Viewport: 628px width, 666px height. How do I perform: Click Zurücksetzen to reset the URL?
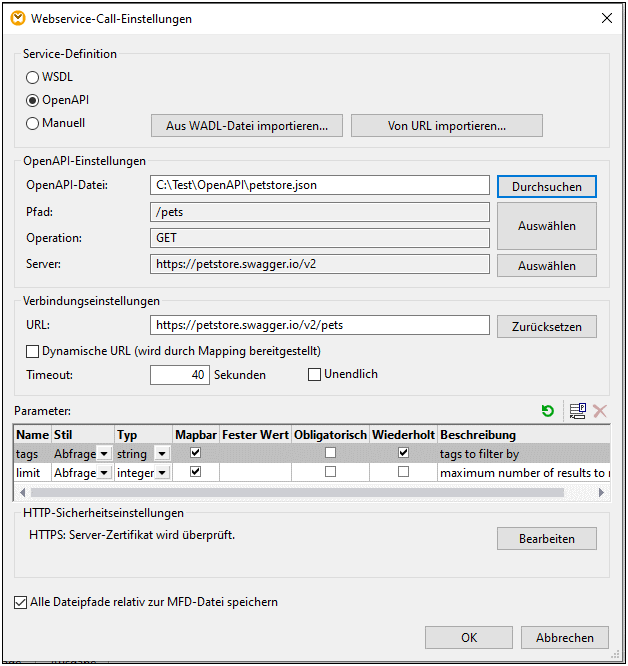coord(546,327)
